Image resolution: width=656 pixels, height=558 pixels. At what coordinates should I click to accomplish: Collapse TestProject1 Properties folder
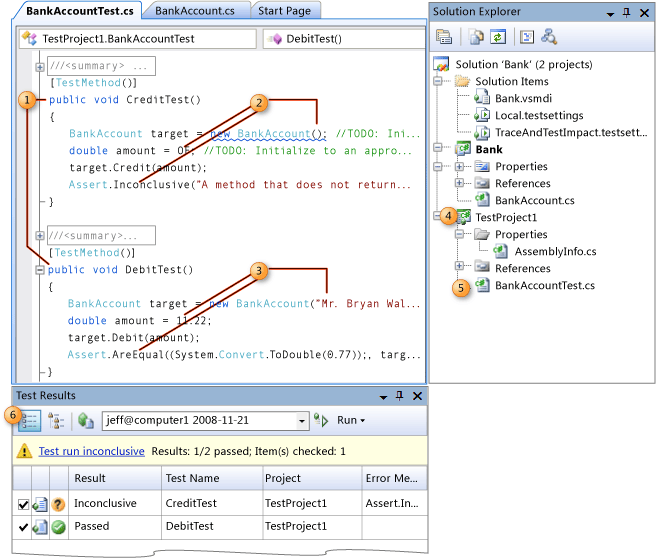[459, 234]
